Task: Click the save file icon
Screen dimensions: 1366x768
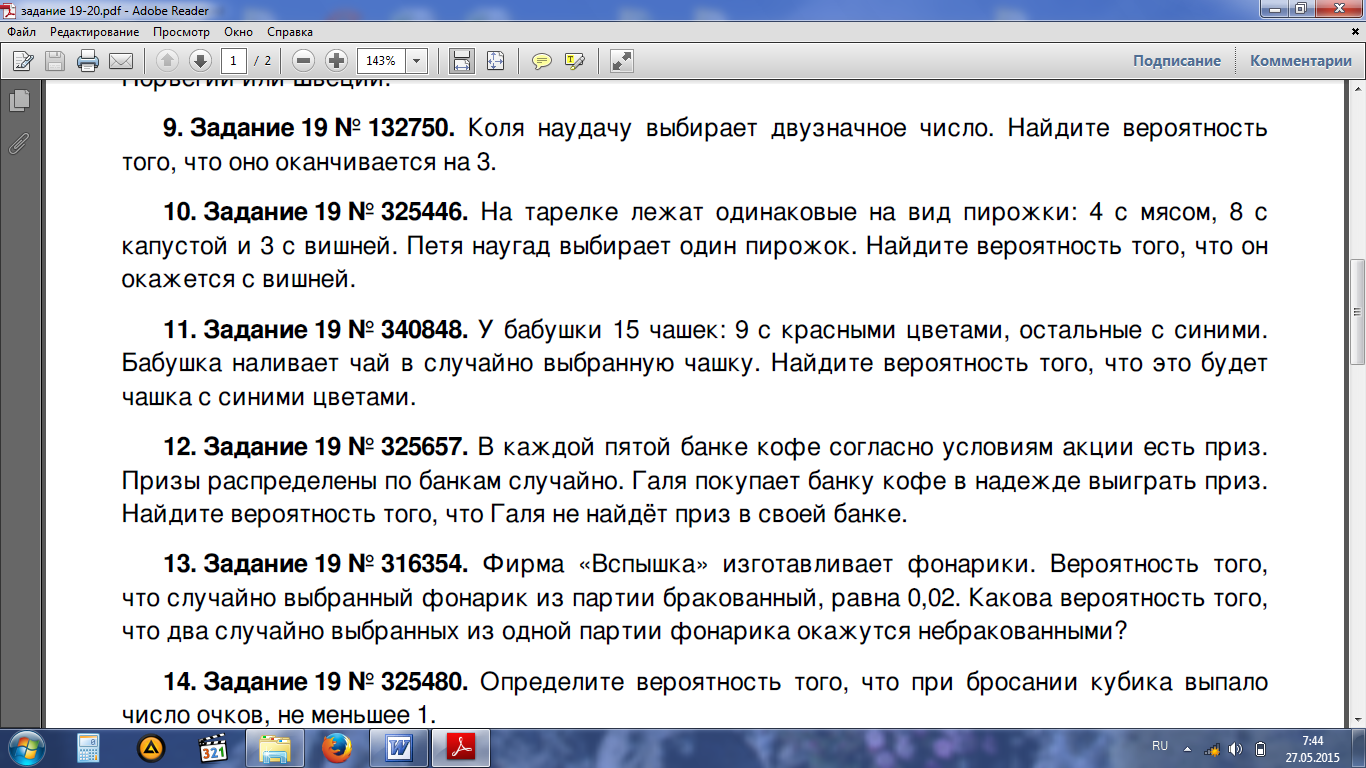Action: pos(55,60)
